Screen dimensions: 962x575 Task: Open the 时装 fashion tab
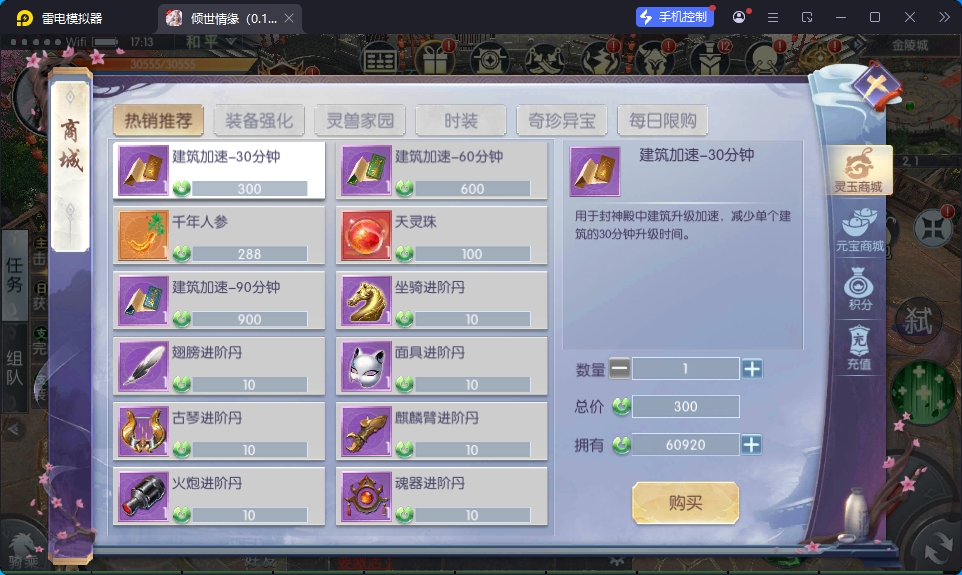pyautogui.click(x=461, y=120)
